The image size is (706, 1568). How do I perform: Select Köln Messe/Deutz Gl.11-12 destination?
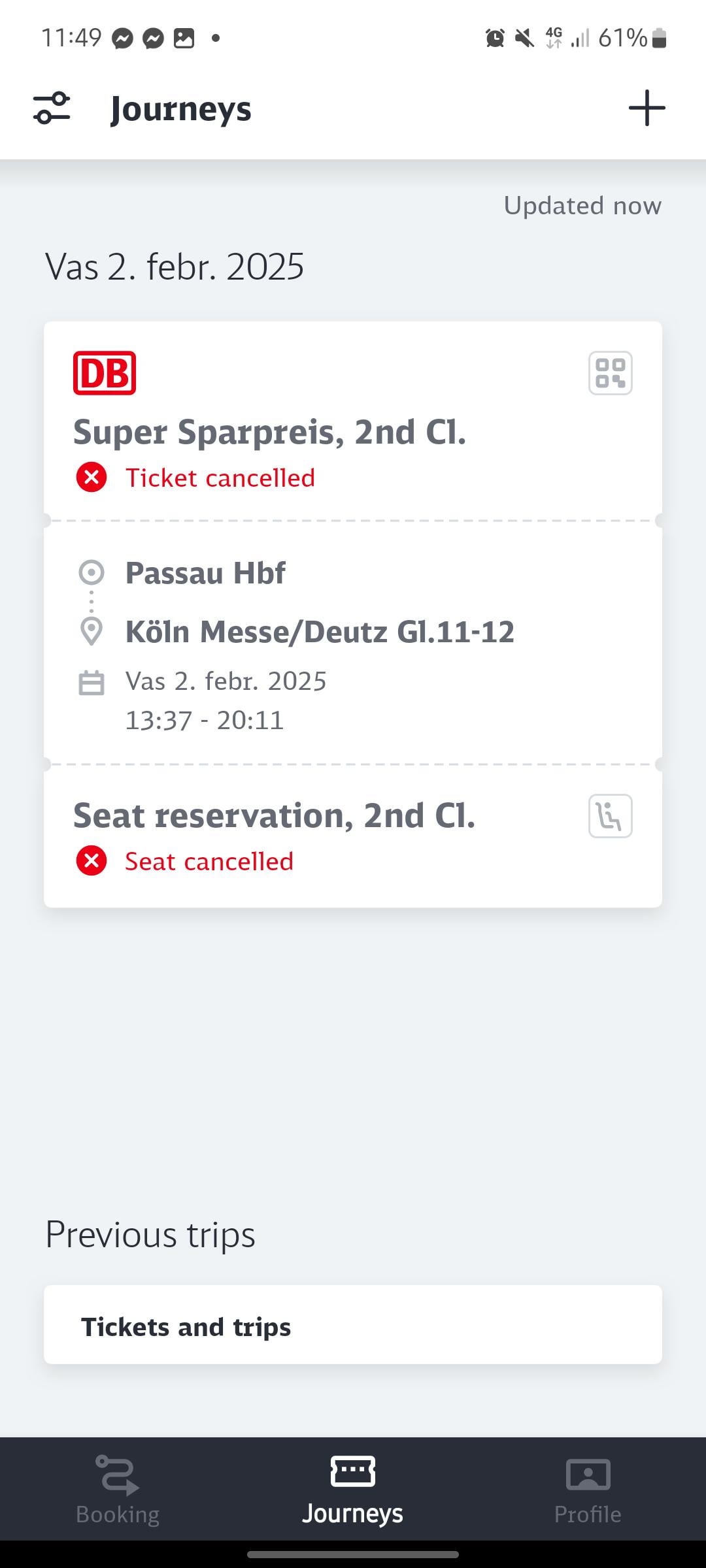(320, 632)
